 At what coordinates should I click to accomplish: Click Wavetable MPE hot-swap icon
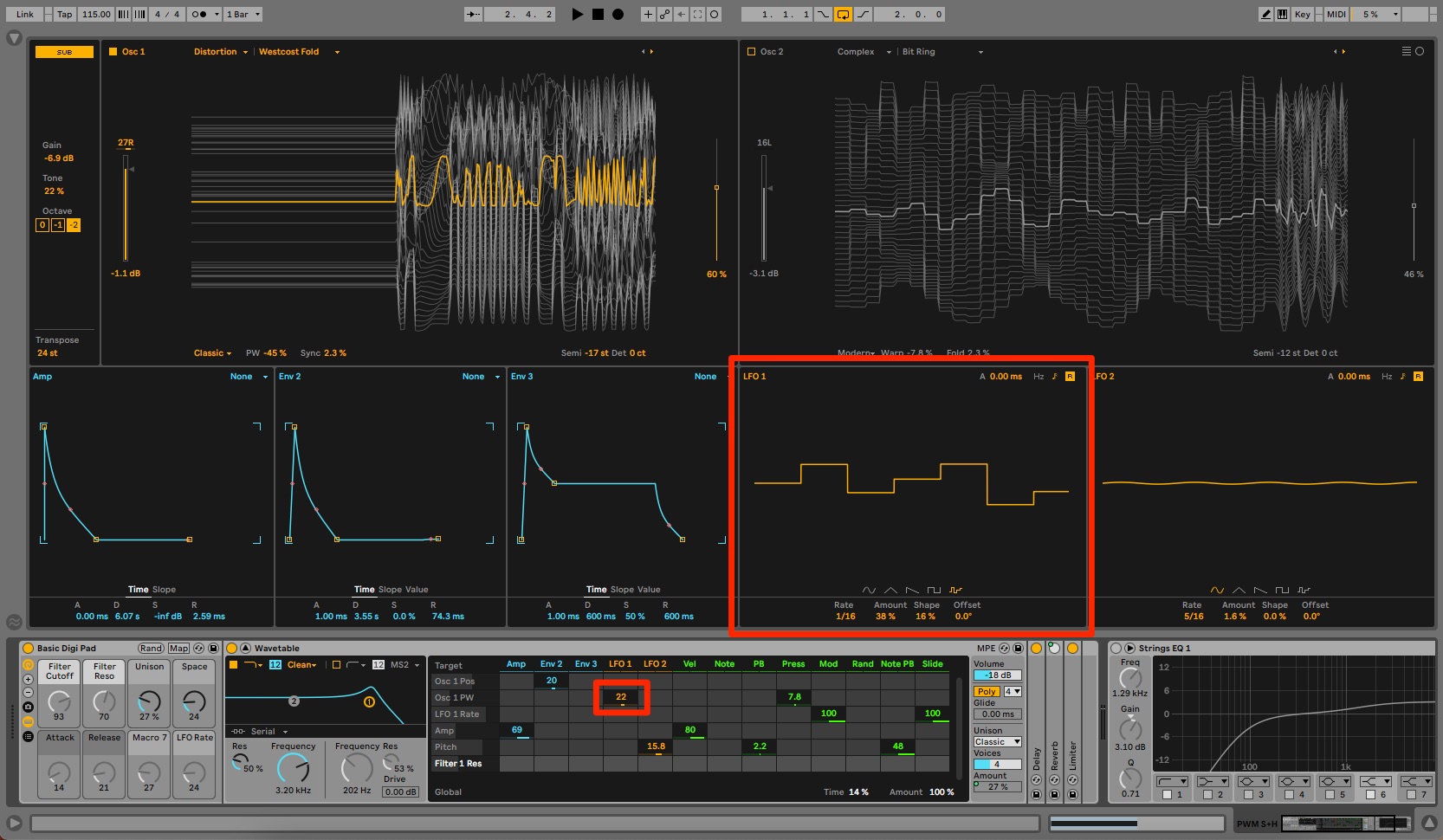click(1004, 648)
